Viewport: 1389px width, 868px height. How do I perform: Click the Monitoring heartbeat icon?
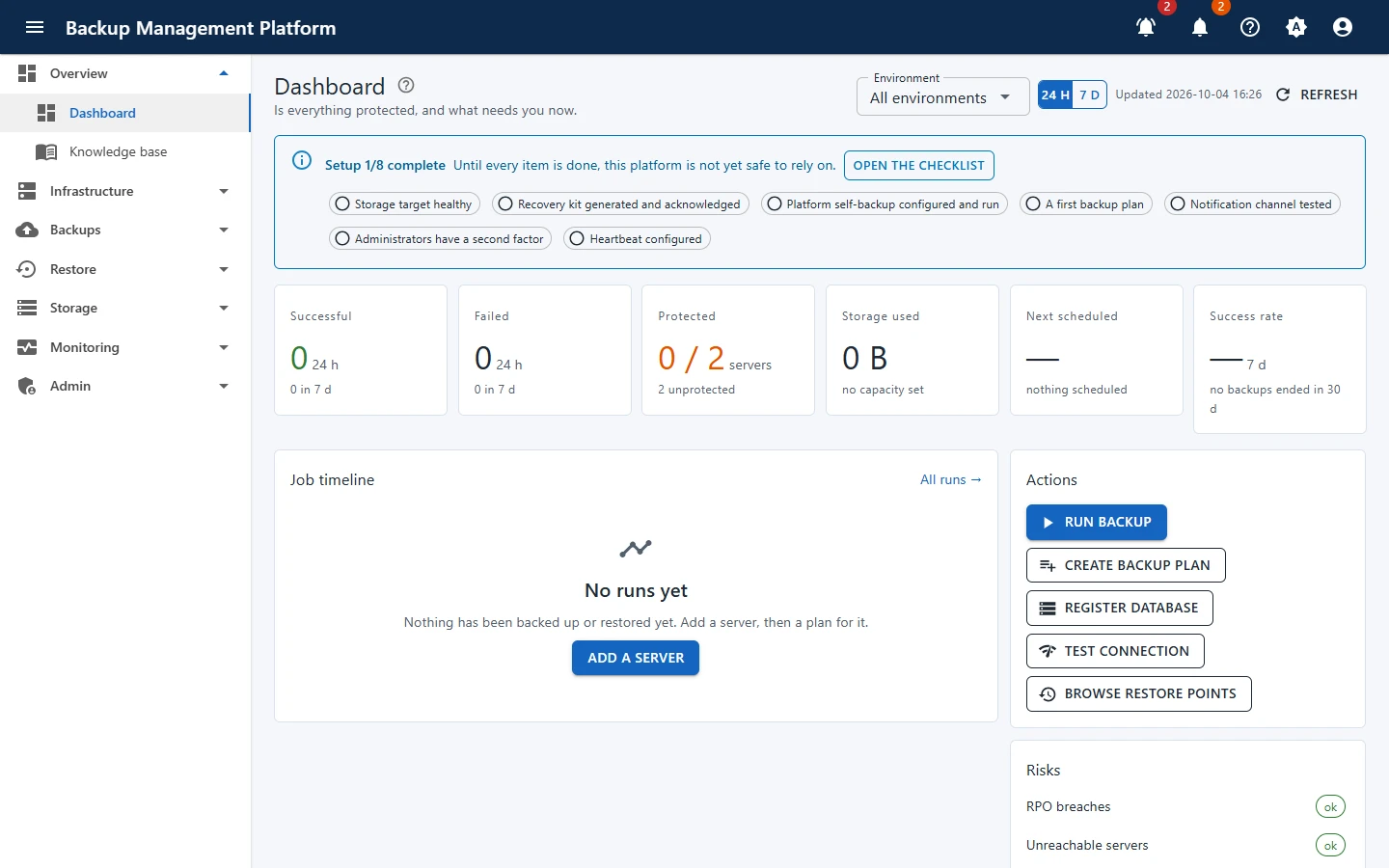pyautogui.click(x=27, y=347)
